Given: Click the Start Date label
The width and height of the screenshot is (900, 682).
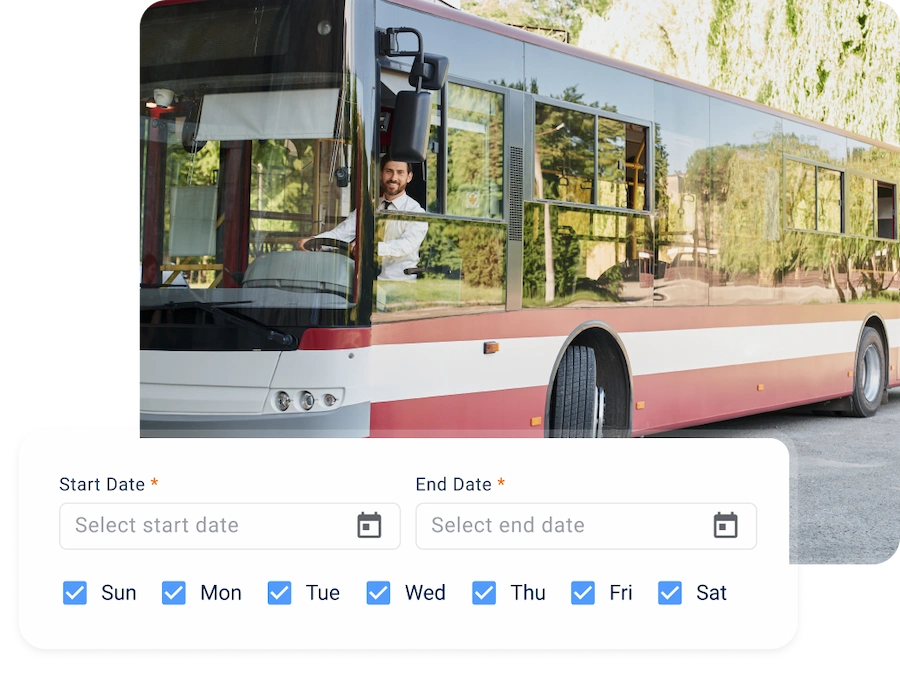Looking at the screenshot, I should (x=102, y=485).
